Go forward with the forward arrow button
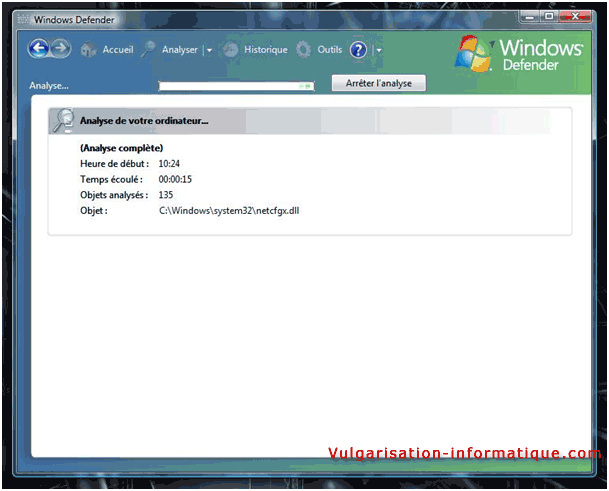Image resolution: width=609 pixels, height=491 pixels. (x=61, y=49)
